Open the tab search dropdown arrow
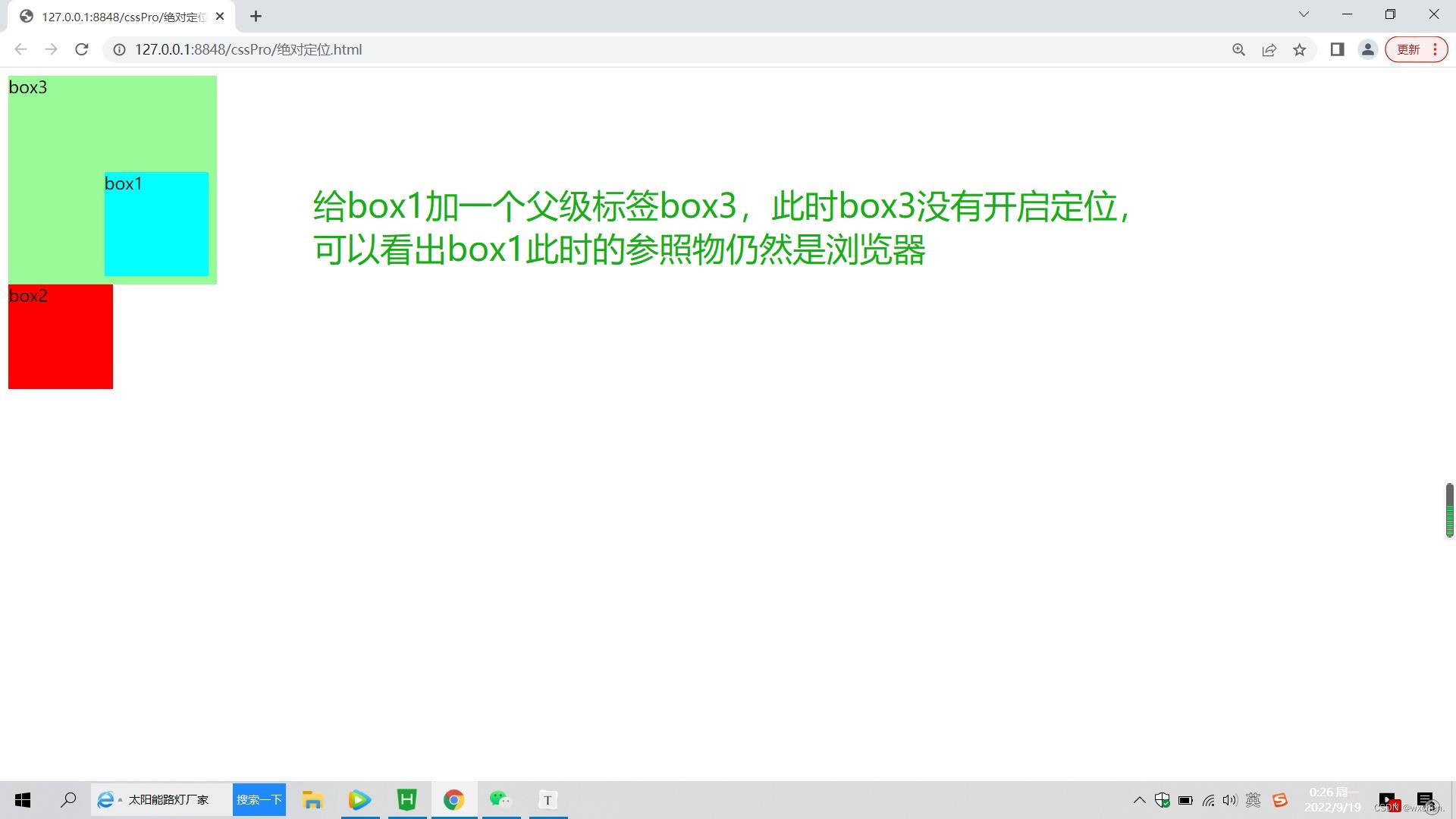1456x819 pixels. [x=1304, y=14]
